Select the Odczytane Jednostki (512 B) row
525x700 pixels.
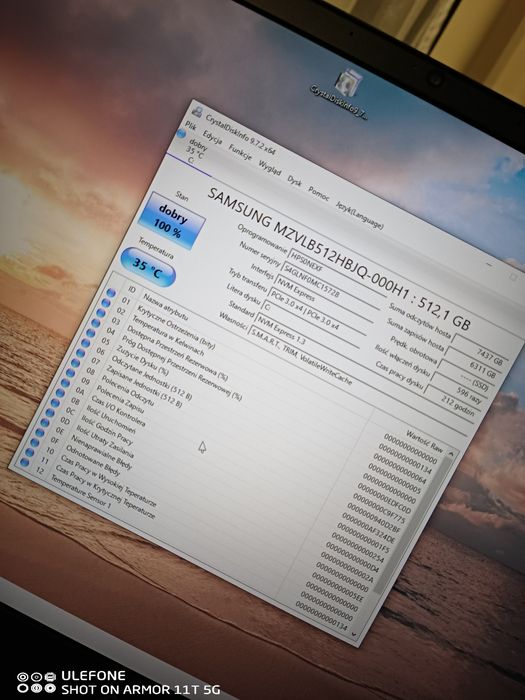(151, 378)
